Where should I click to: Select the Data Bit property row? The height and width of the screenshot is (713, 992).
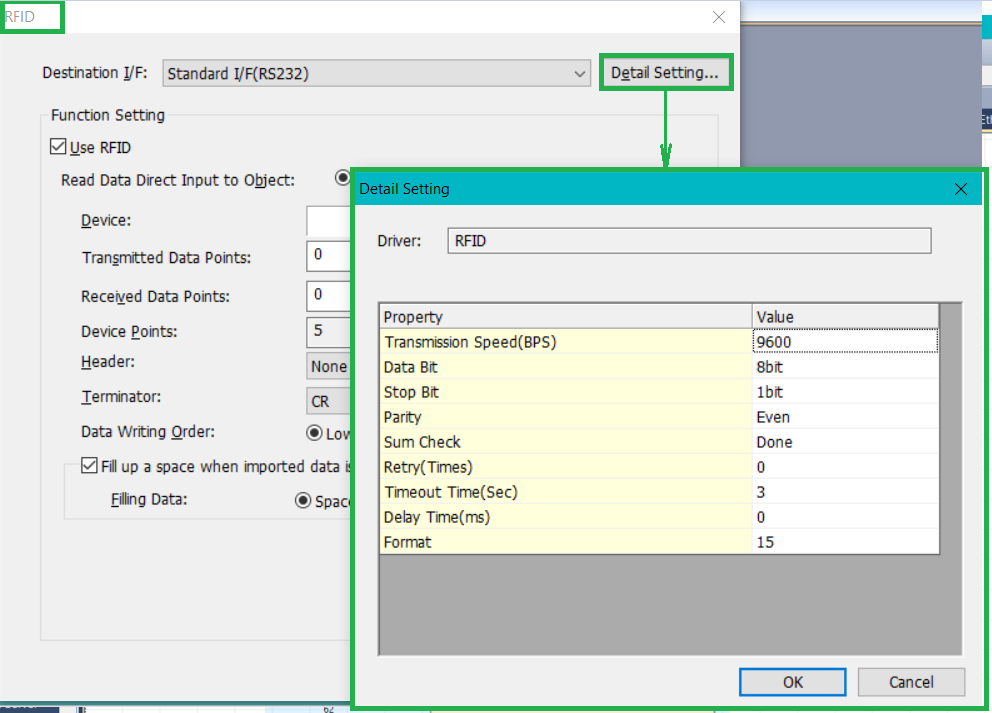tap(566, 367)
